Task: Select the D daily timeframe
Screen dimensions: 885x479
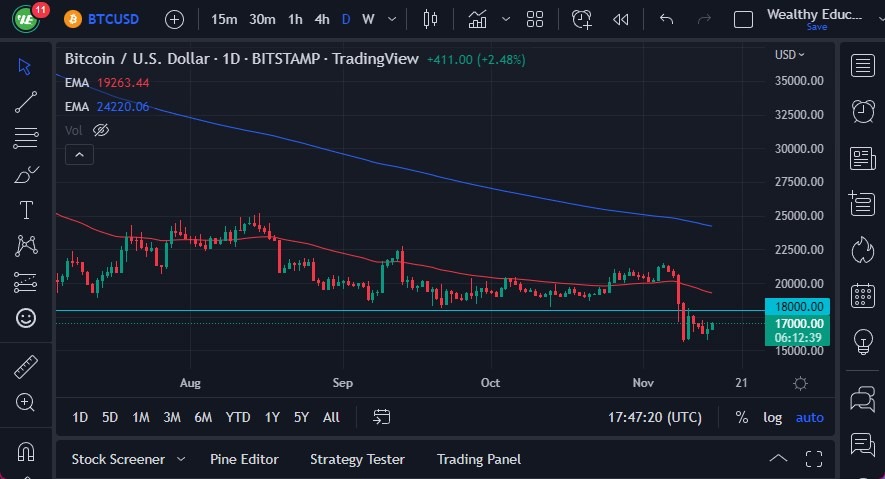Action: (x=346, y=20)
